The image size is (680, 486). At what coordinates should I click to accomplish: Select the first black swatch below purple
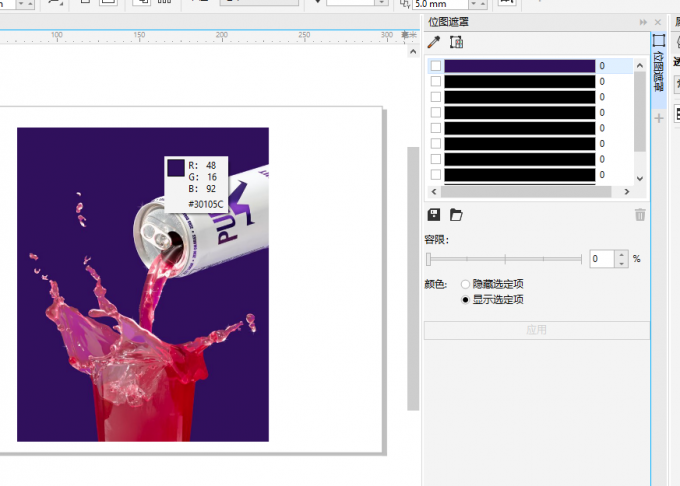coord(520,82)
